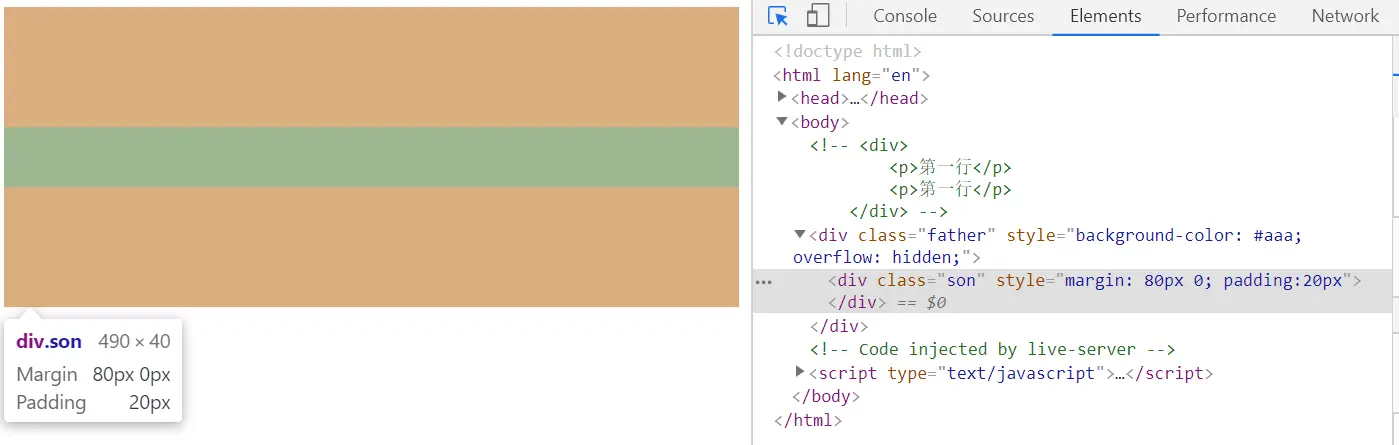Click the green content area of div.son
Image resolution: width=1399 pixels, height=445 pixels.
tap(371, 157)
